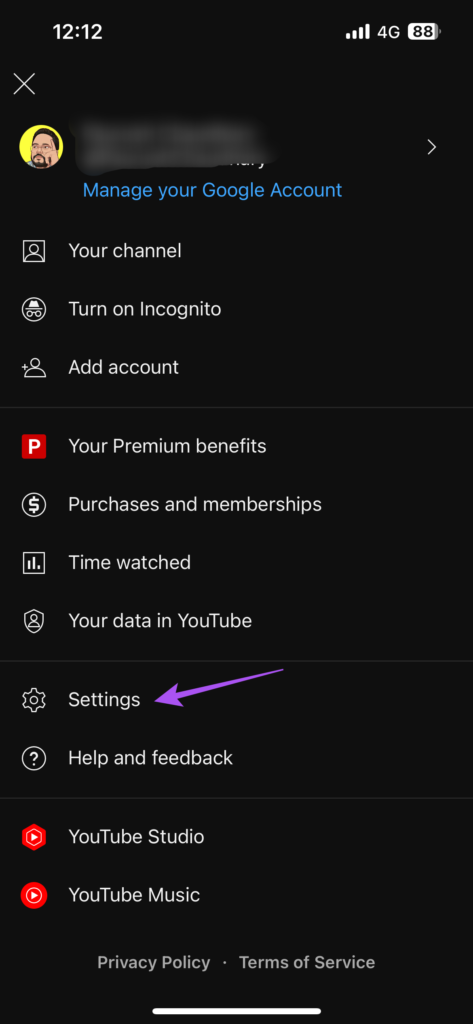The height and width of the screenshot is (1024, 473).
Task: Open the Help and feedback item
Action: 236,758
